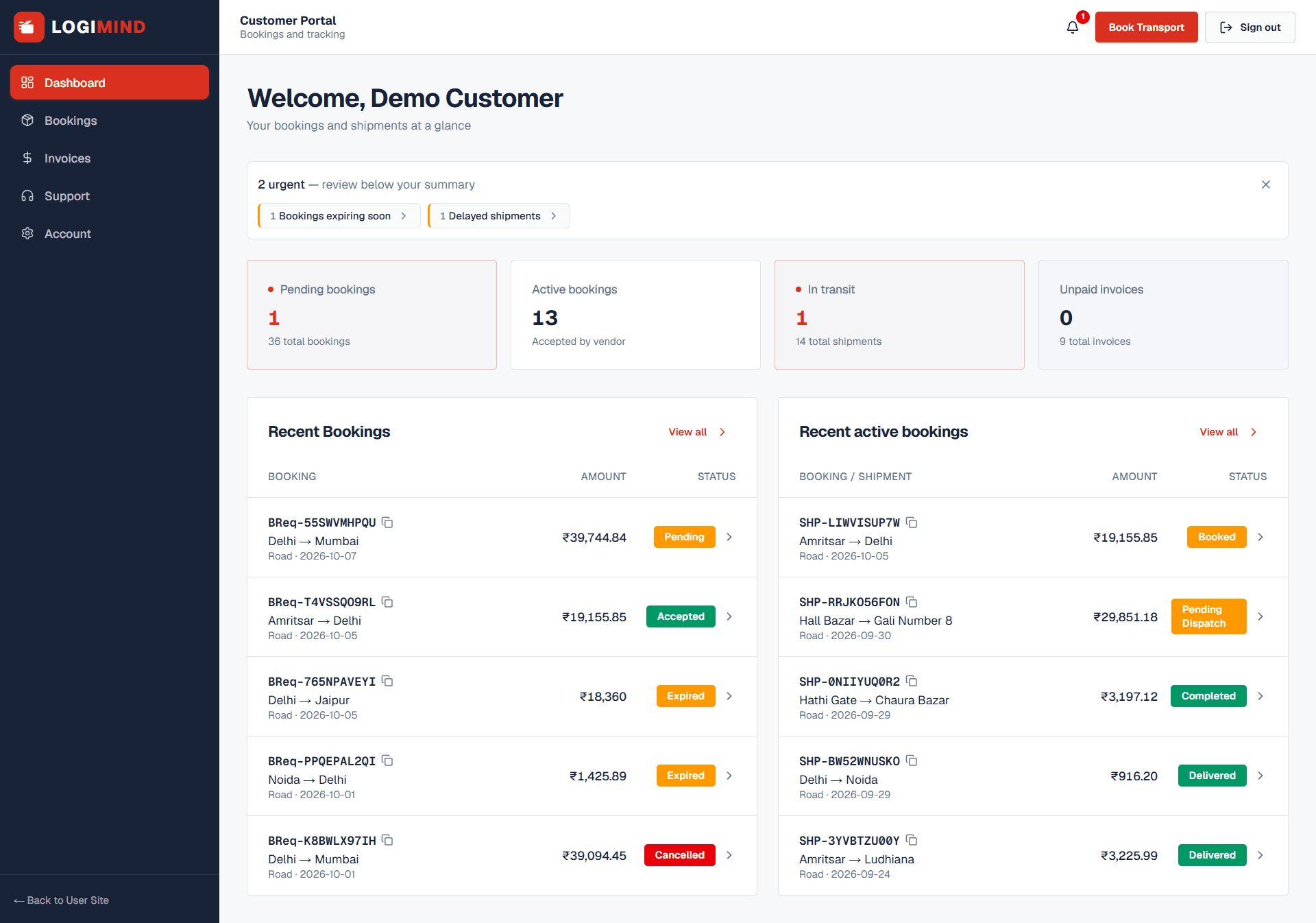
Task: Click the Completed status badge
Action: point(1208,696)
